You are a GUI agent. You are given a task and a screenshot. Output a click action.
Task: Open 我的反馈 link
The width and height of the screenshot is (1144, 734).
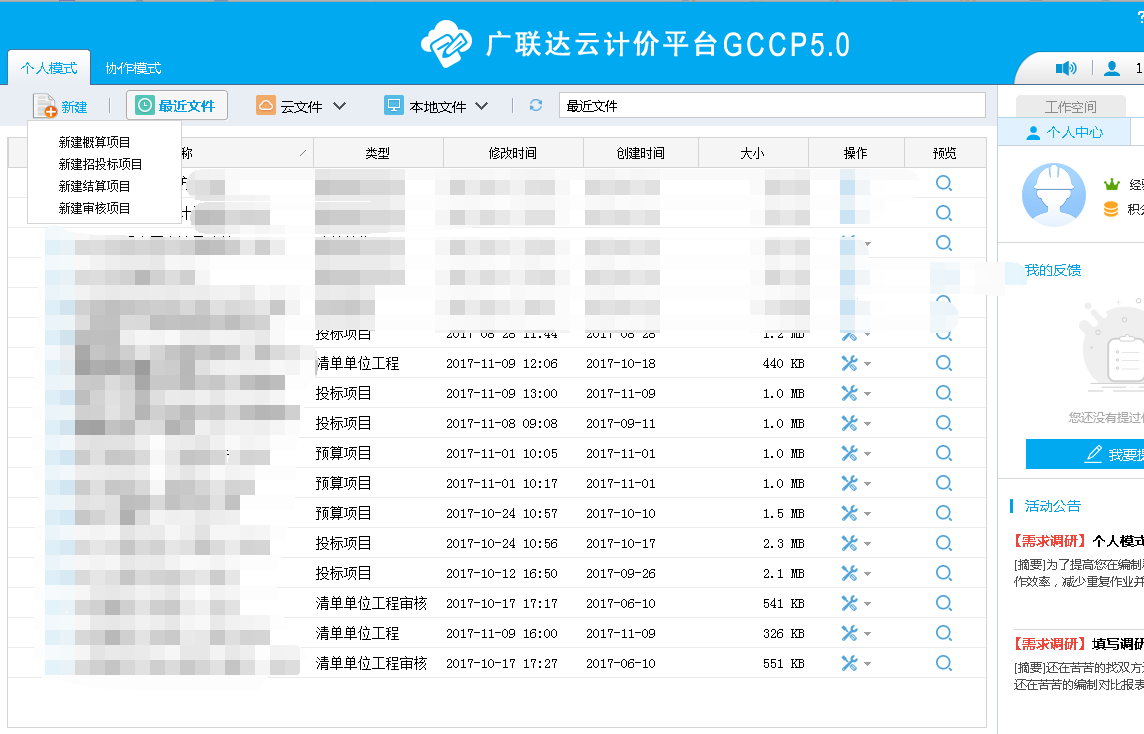click(x=1052, y=271)
